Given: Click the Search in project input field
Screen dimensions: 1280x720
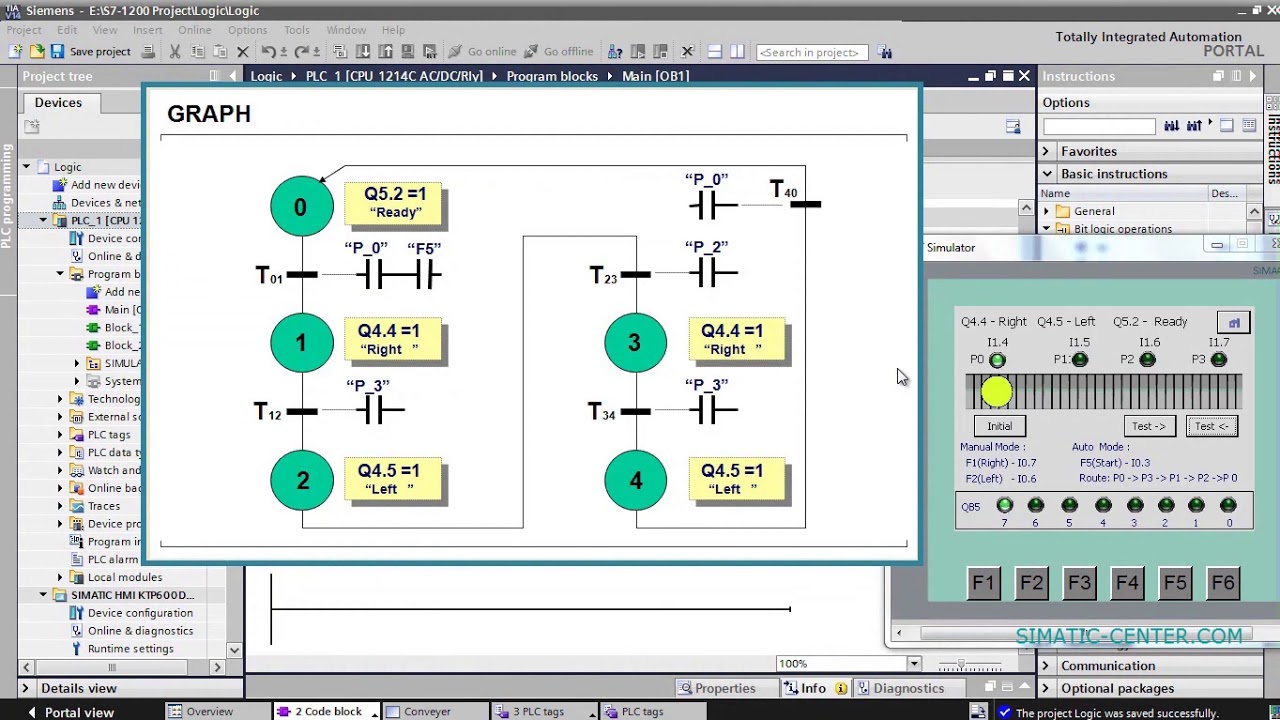Looking at the screenshot, I should click(x=811, y=52).
